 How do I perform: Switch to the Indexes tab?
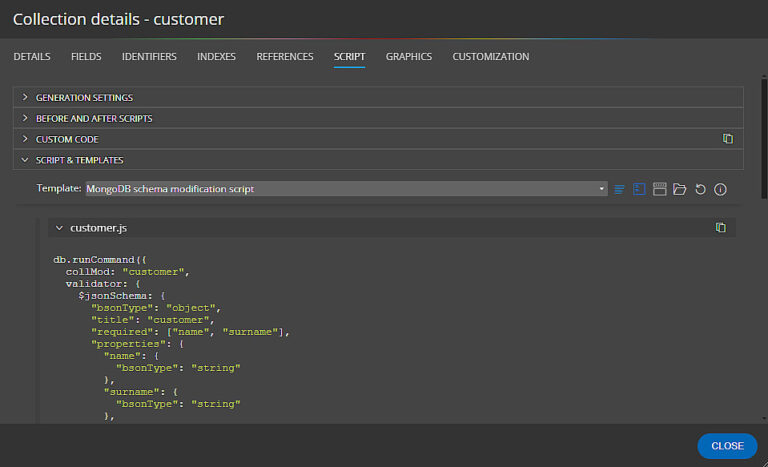(216, 57)
